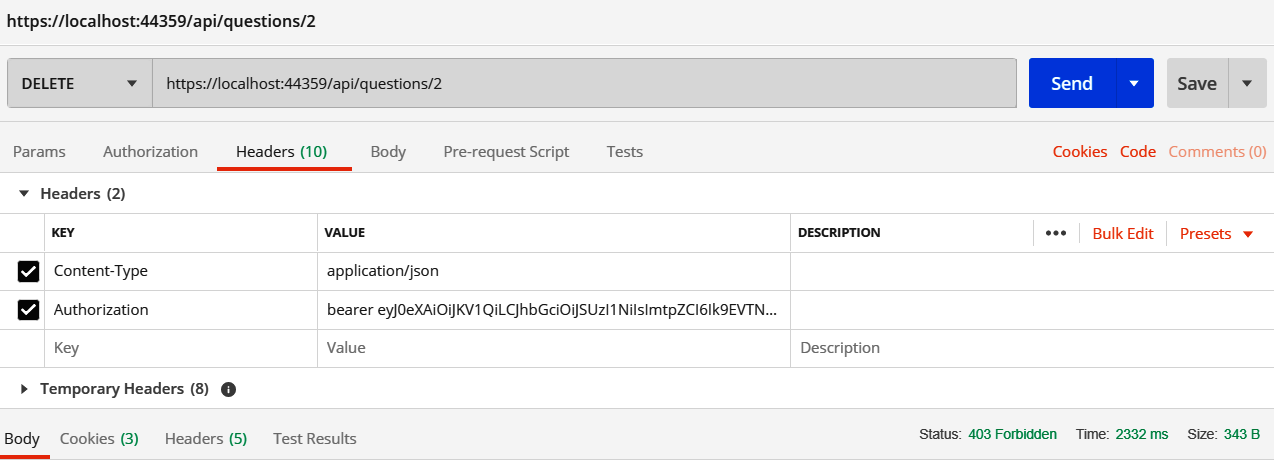Click the Save button
The width and height of the screenshot is (1274, 462).
coord(1196,83)
